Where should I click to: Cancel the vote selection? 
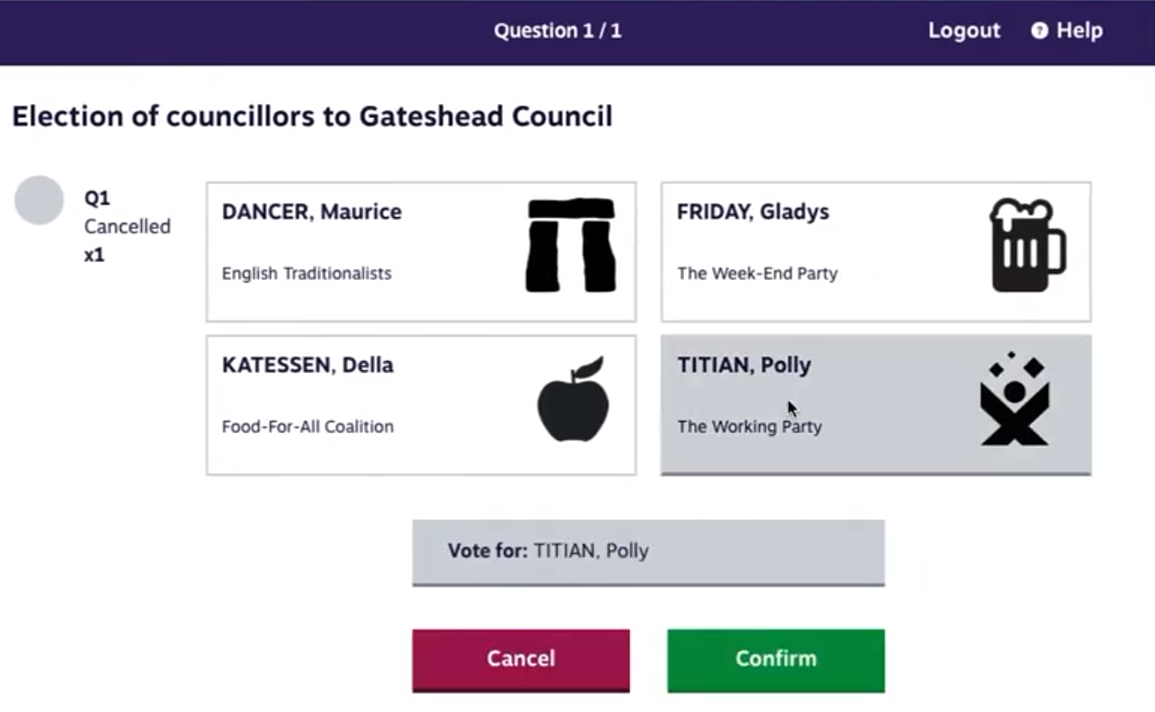coord(520,659)
